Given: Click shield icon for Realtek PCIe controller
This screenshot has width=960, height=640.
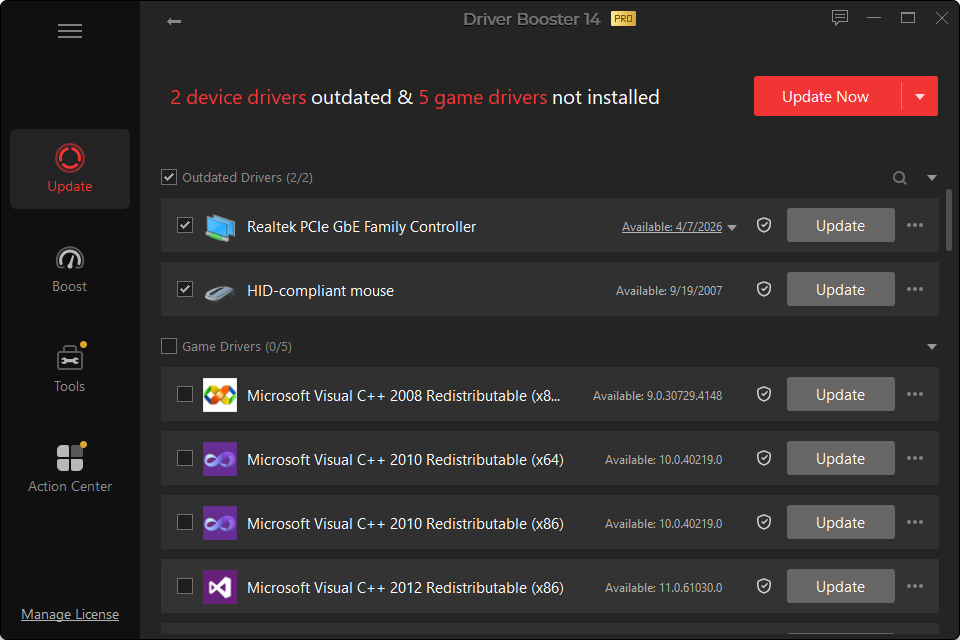Looking at the screenshot, I should pos(763,225).
